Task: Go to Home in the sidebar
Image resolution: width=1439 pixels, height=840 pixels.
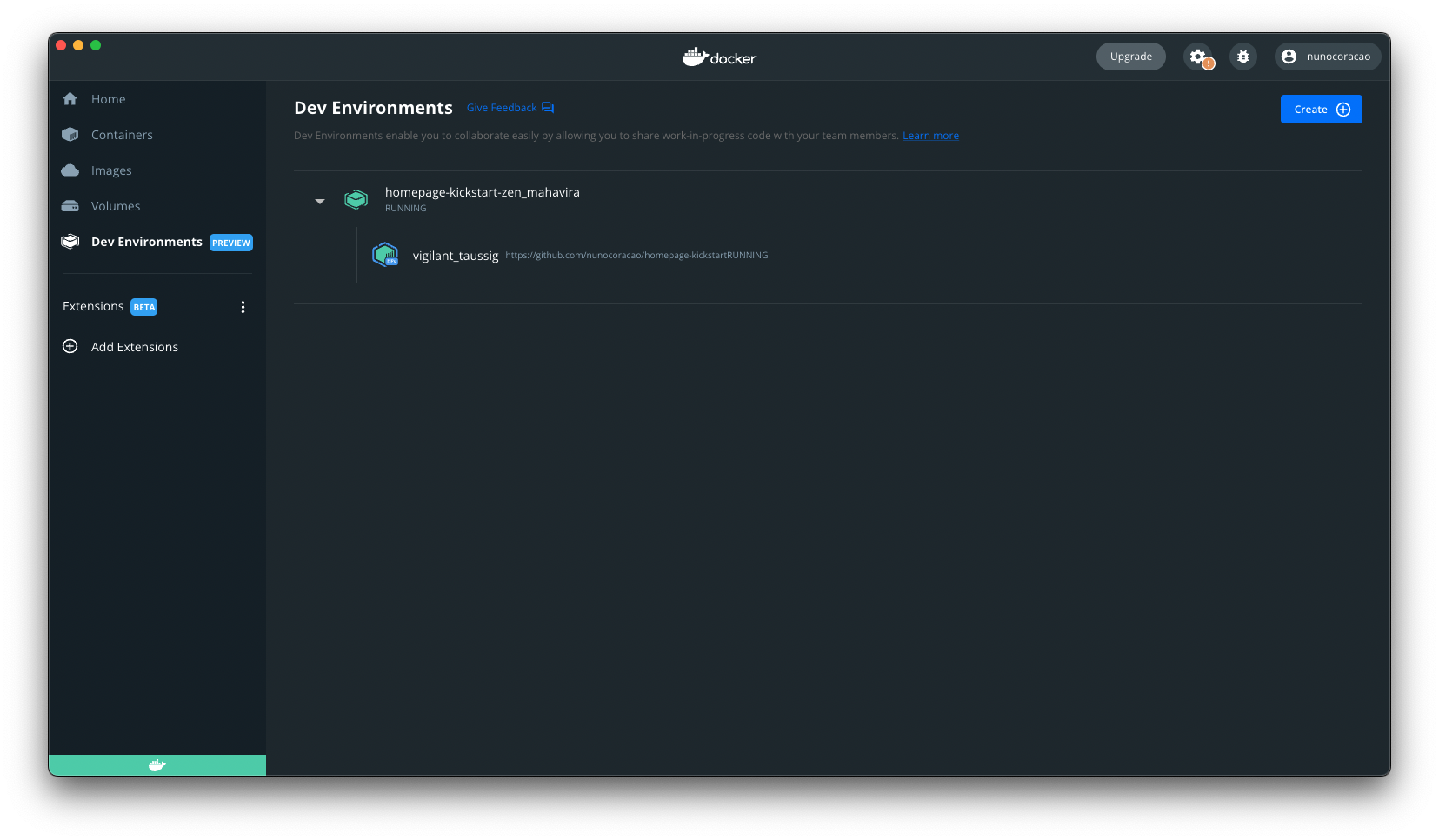Action: coord(108,99)
